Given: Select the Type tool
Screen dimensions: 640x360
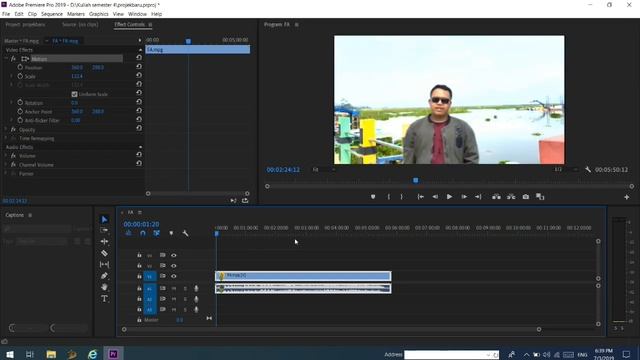Looking at the screenshot, I should 104,299.
